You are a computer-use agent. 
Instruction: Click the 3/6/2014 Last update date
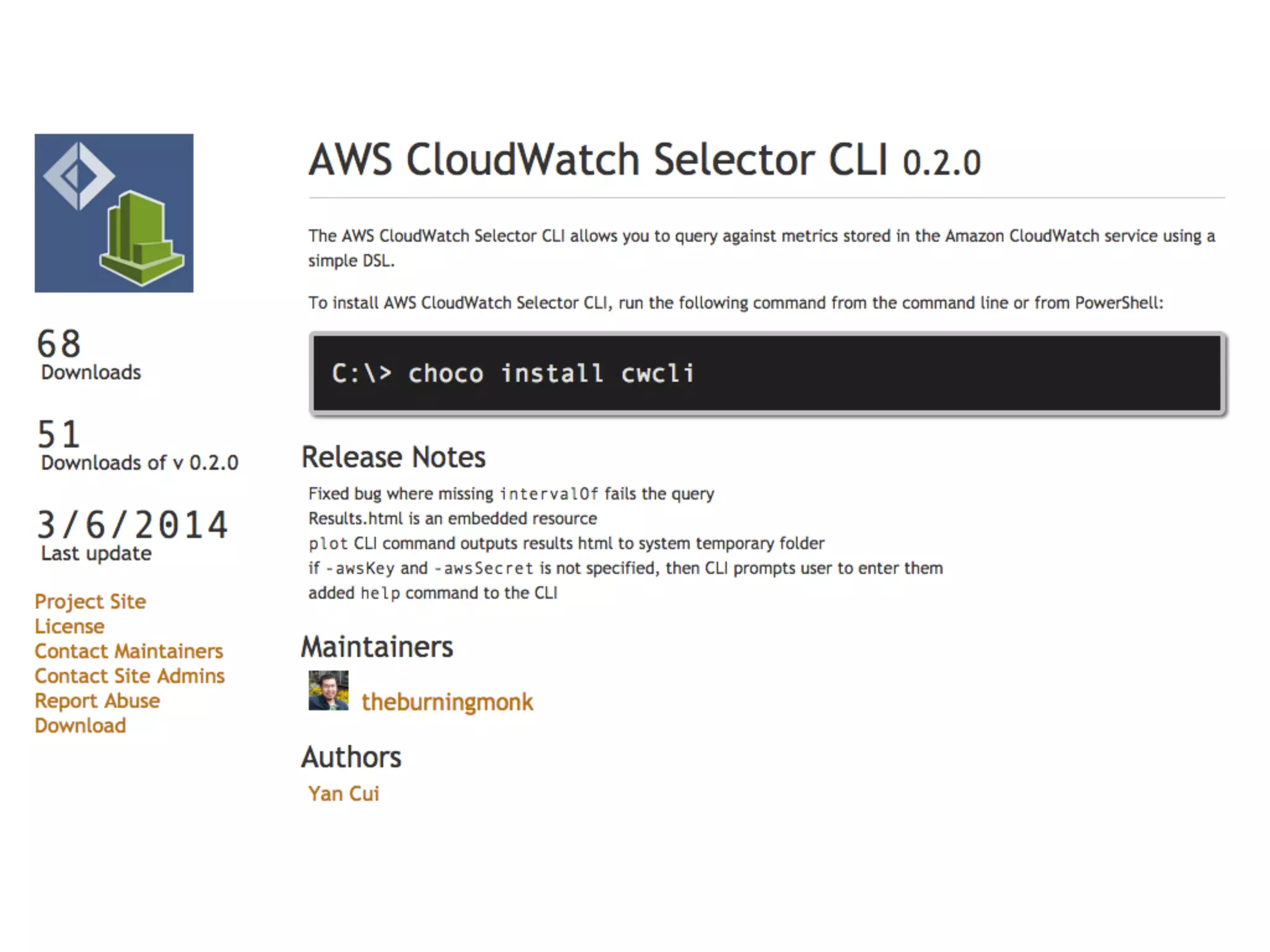coord(132,535)
